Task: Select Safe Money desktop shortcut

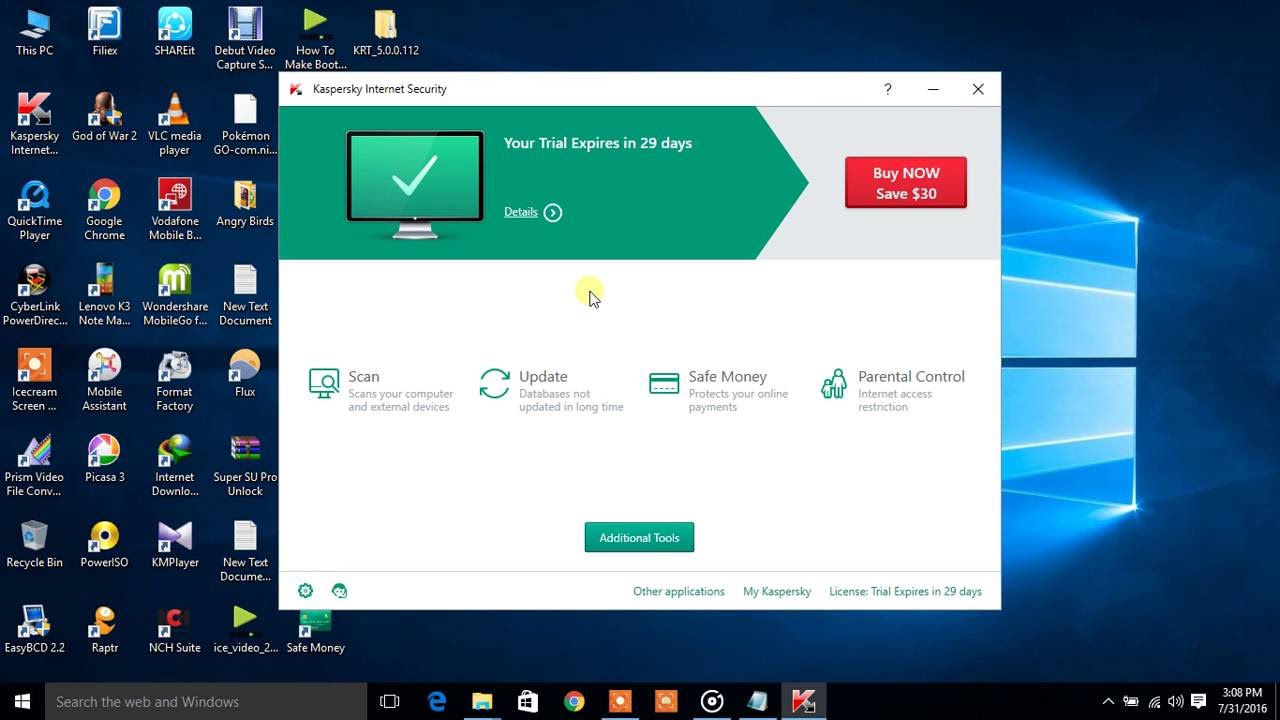Action: 315,630
